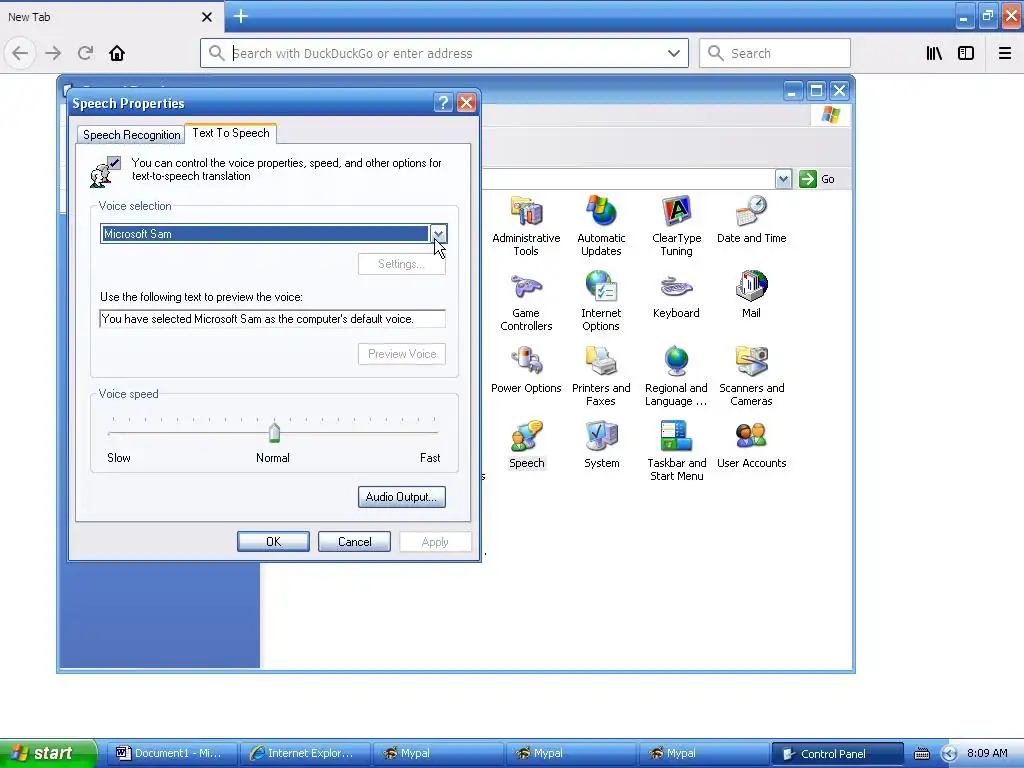Click the Audio Output button

point(402,497)
